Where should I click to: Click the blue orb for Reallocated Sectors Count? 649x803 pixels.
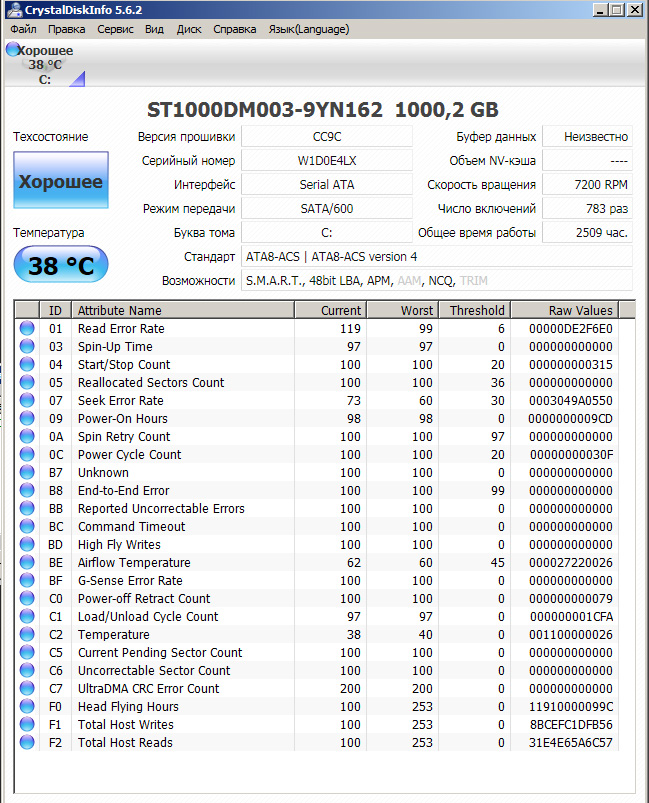coord(27,383)
